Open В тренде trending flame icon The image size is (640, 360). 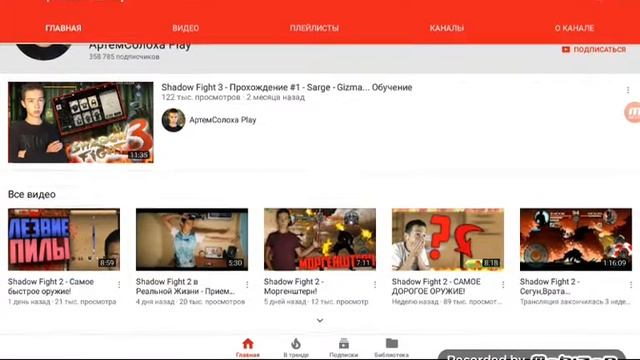tap(296, 348)
